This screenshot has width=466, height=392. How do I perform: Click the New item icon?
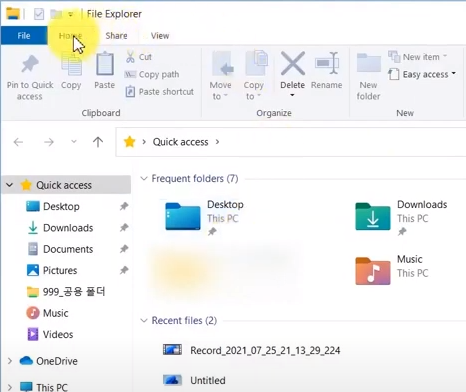click(x=394, y=57)
